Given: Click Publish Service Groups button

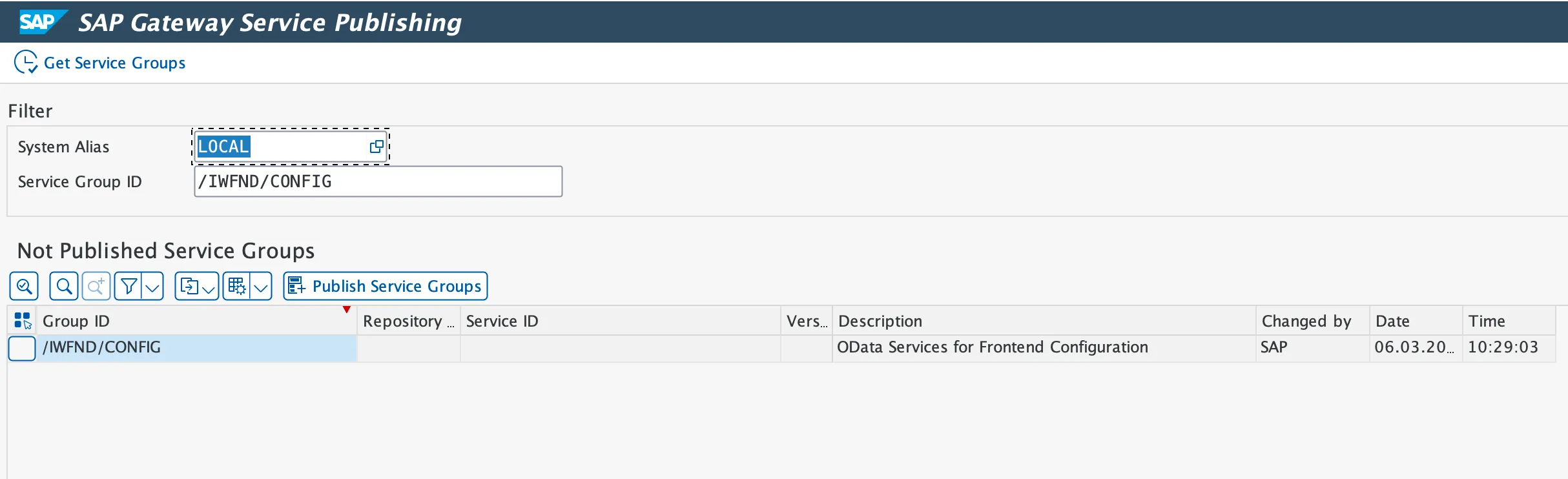Looking at the screenshot, I should pyautogui.click(x=386, y=286).
